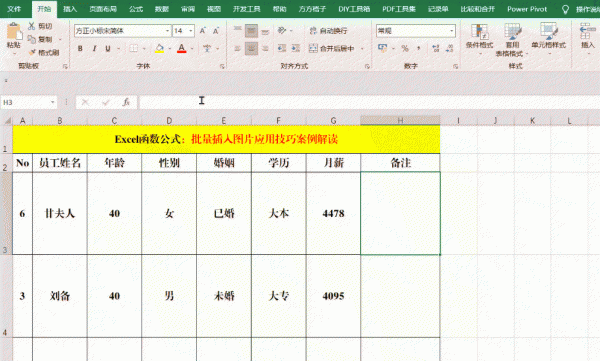
Task: Align text to the bottom
Action: 265,31
